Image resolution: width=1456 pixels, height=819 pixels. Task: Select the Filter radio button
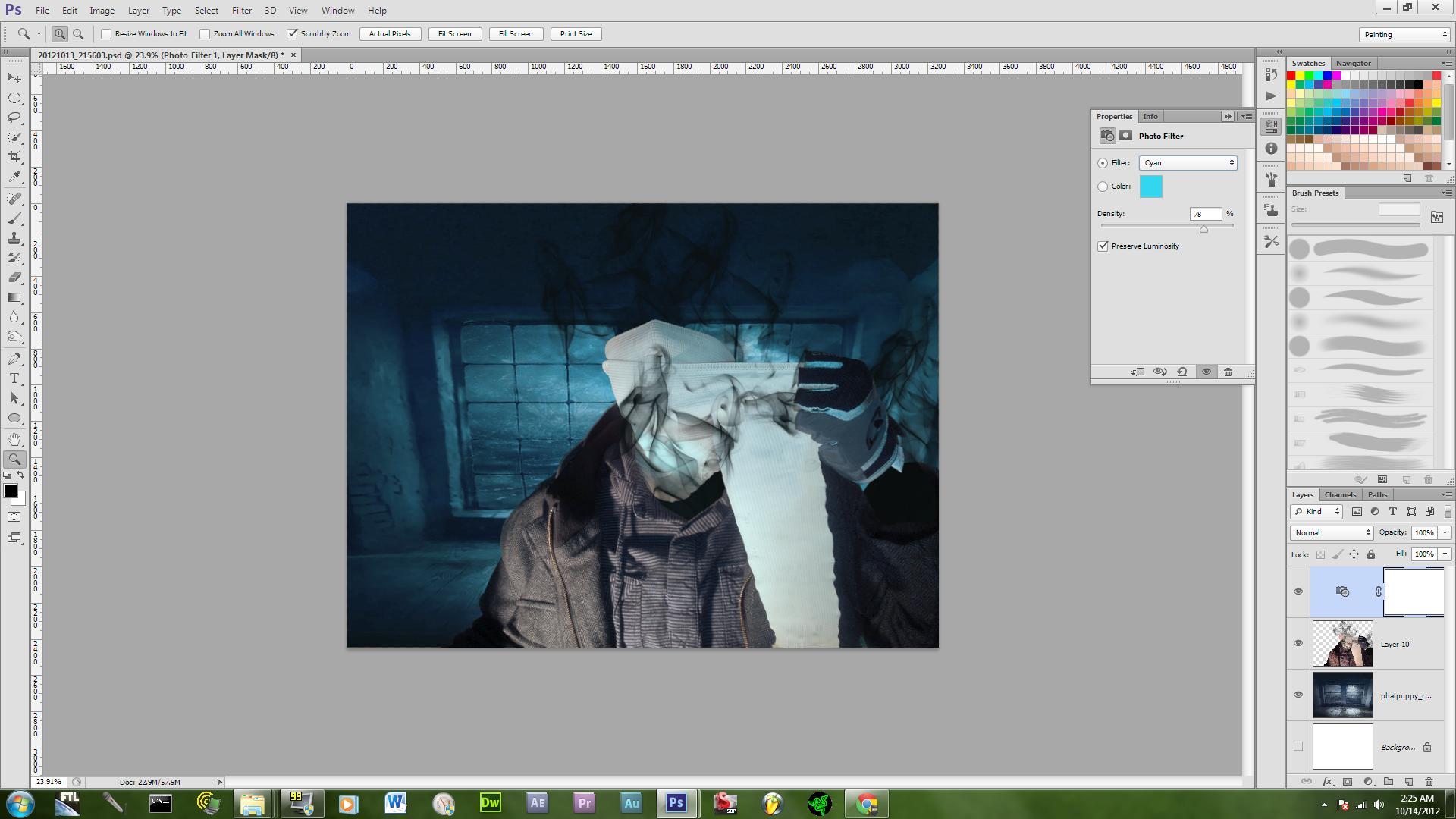click(x=1103, y=163)
